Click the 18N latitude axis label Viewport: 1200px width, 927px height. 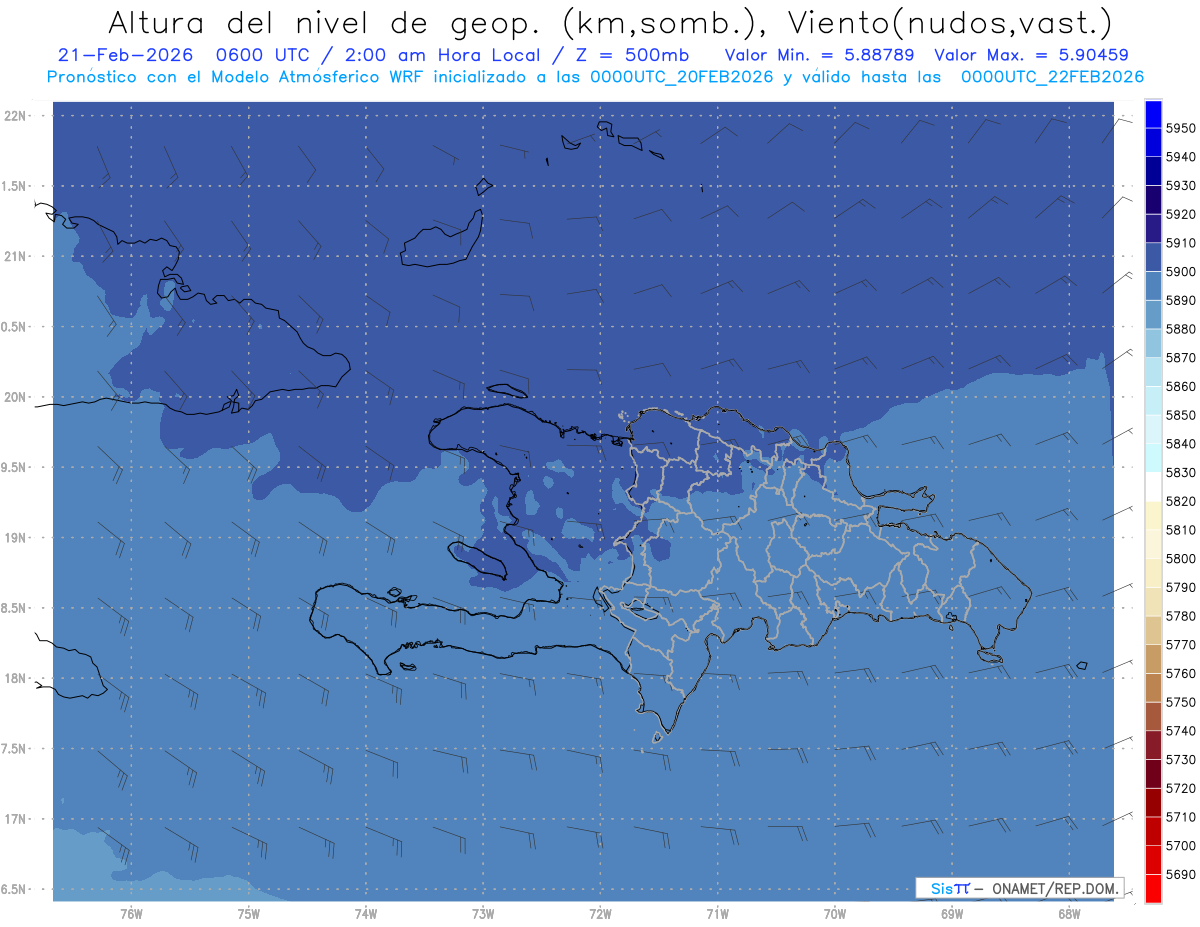(15, 678)
